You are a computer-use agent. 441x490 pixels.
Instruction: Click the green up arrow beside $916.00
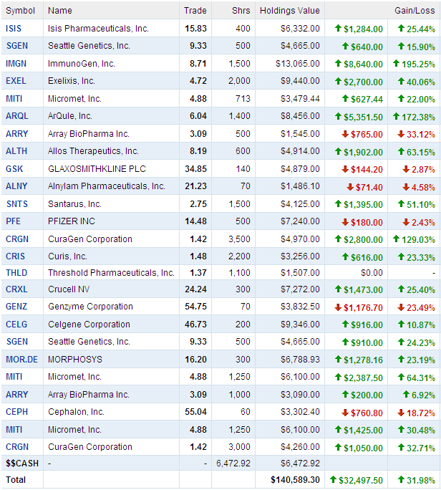point(345,324)
